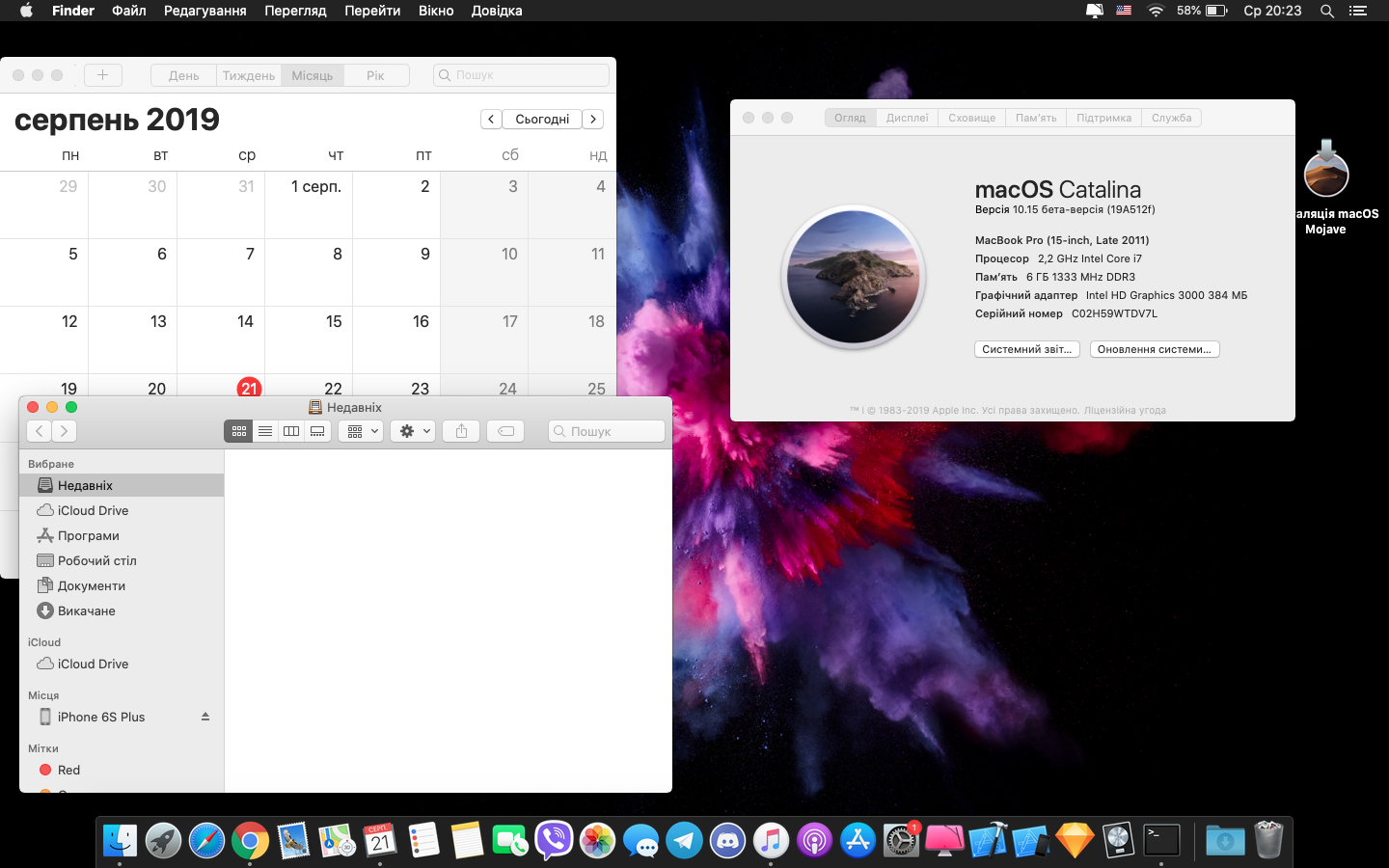Go to previous month in Calendar
The width and height of the screenshot is (1389, 868).
[491, 119]
